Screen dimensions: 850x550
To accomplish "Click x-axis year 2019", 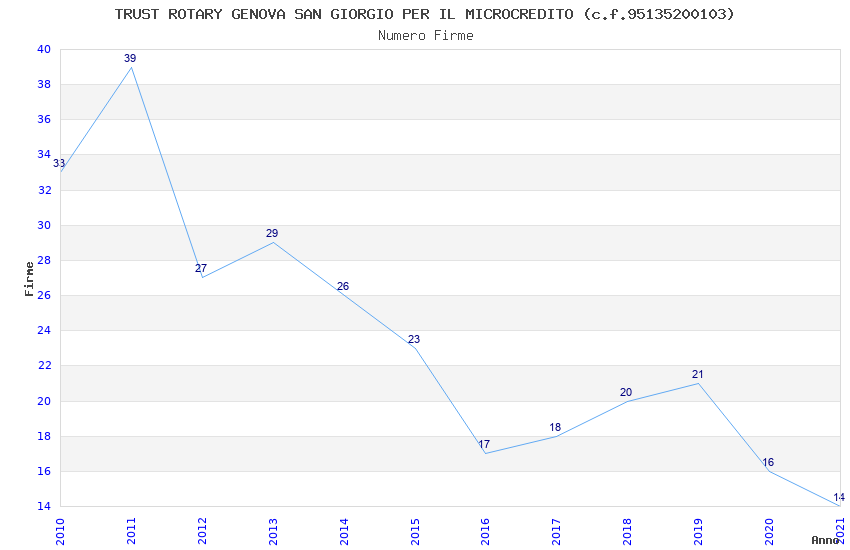I will click(699, 532).
